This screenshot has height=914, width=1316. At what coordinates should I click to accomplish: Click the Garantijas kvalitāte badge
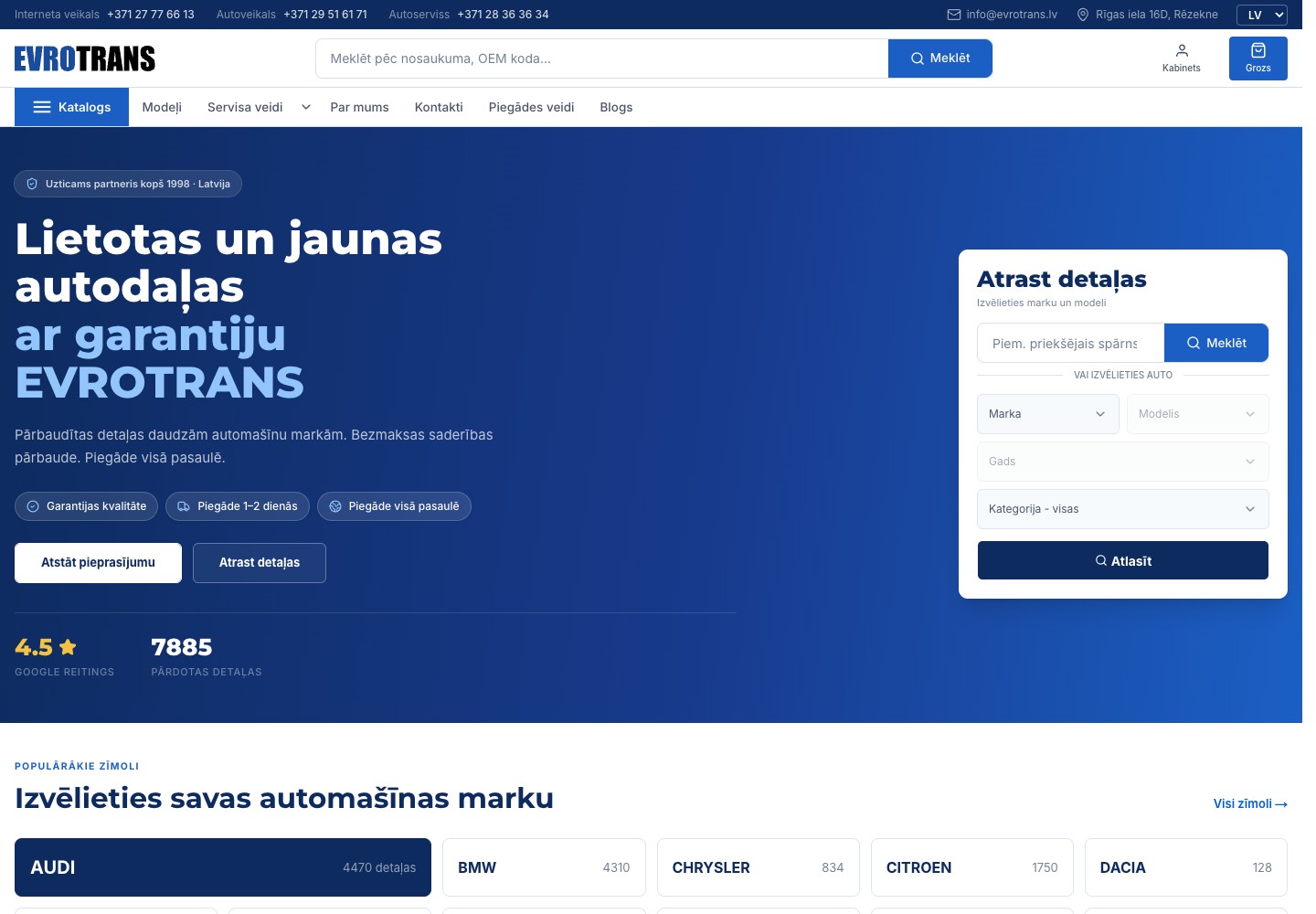(x=86, y=506)
